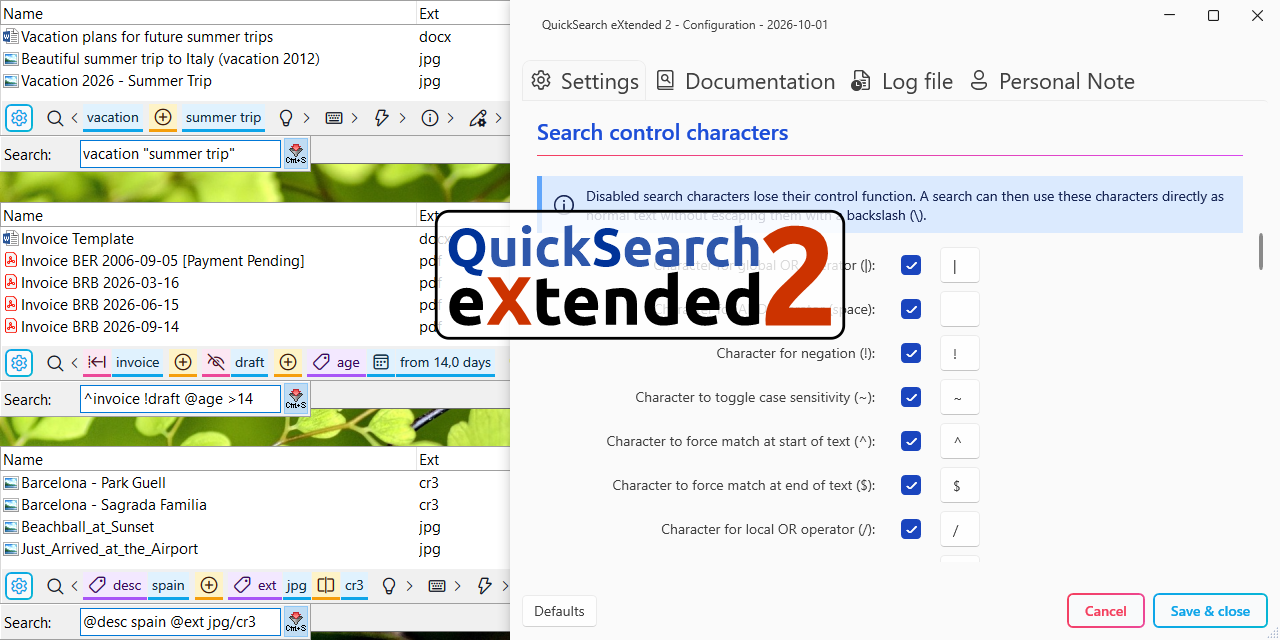
Task: Open the Log file tab
Action: [902, 82]
